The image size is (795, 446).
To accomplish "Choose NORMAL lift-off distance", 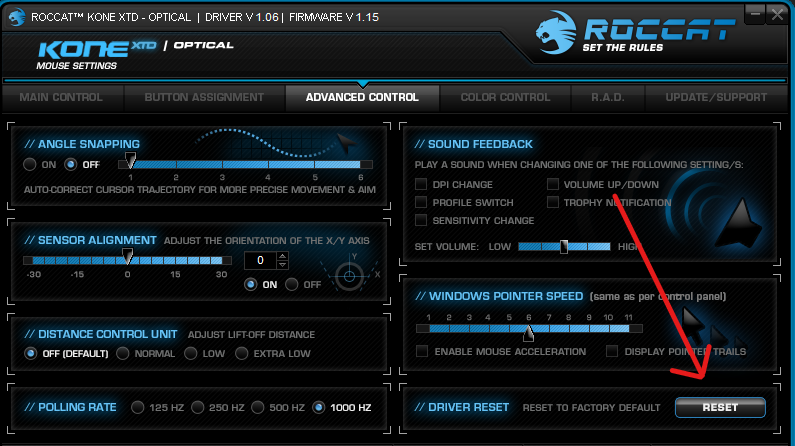I will click(x=123, y=353).
